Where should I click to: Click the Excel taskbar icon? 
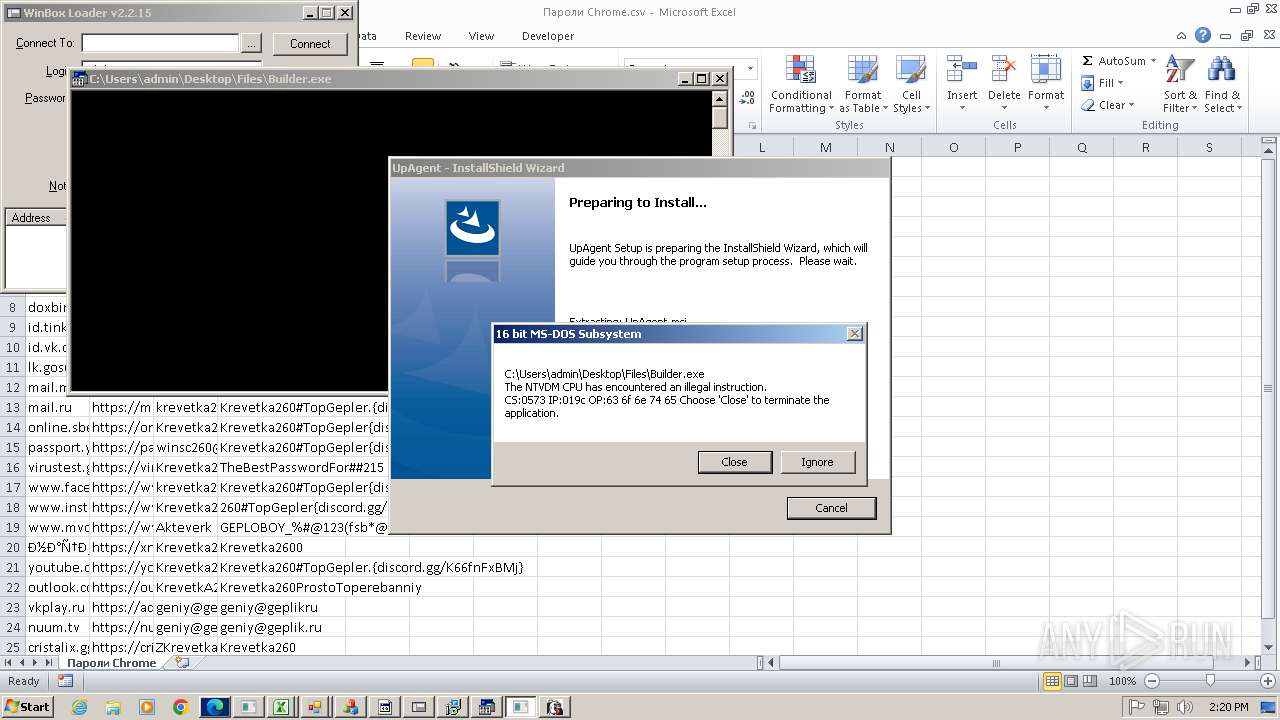[x=282, y=707]
